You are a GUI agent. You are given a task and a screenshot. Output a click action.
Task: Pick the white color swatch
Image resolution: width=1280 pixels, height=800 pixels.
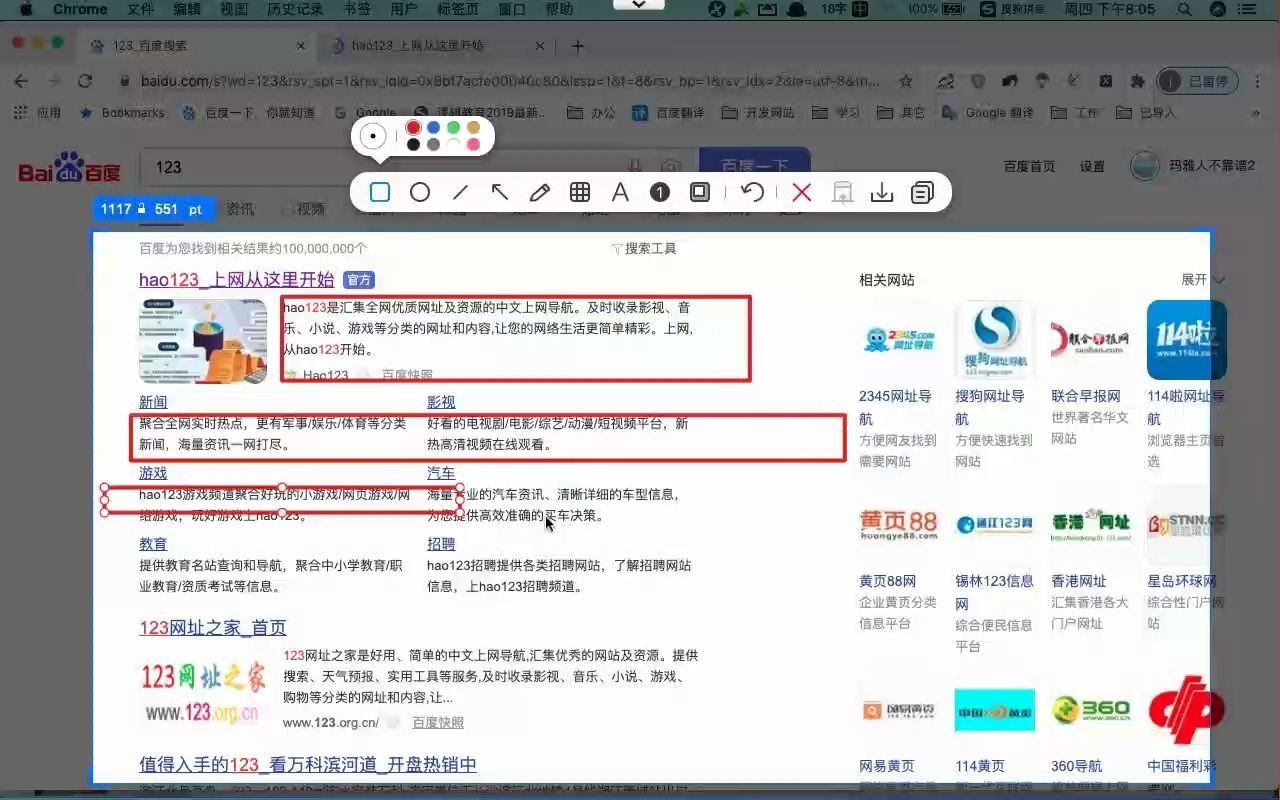(453, 145)
